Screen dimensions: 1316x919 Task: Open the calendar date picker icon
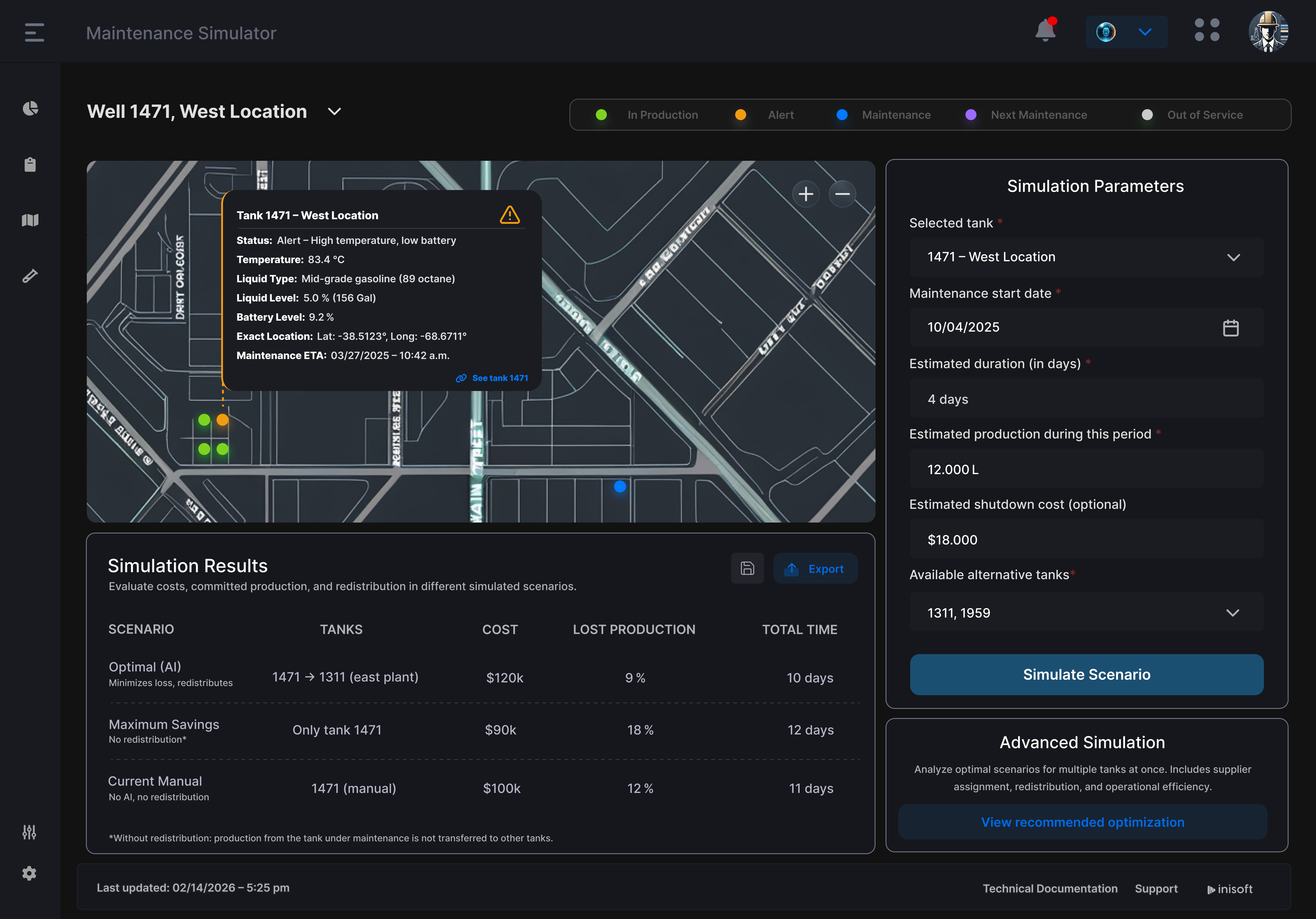click(x=1231, y=328)
